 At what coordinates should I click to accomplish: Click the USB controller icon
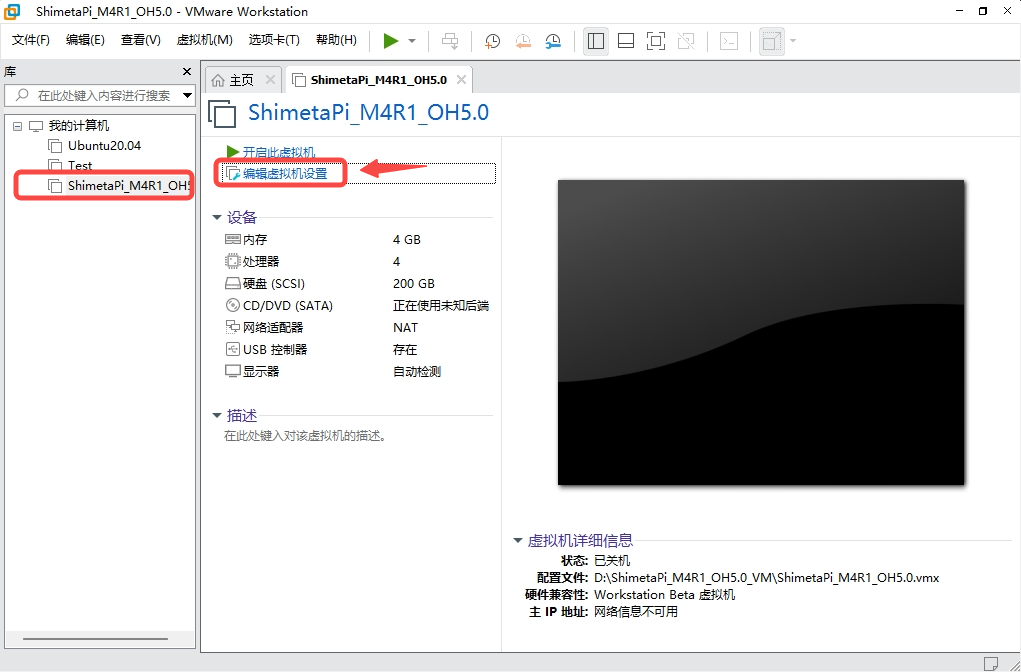(232, 349)
